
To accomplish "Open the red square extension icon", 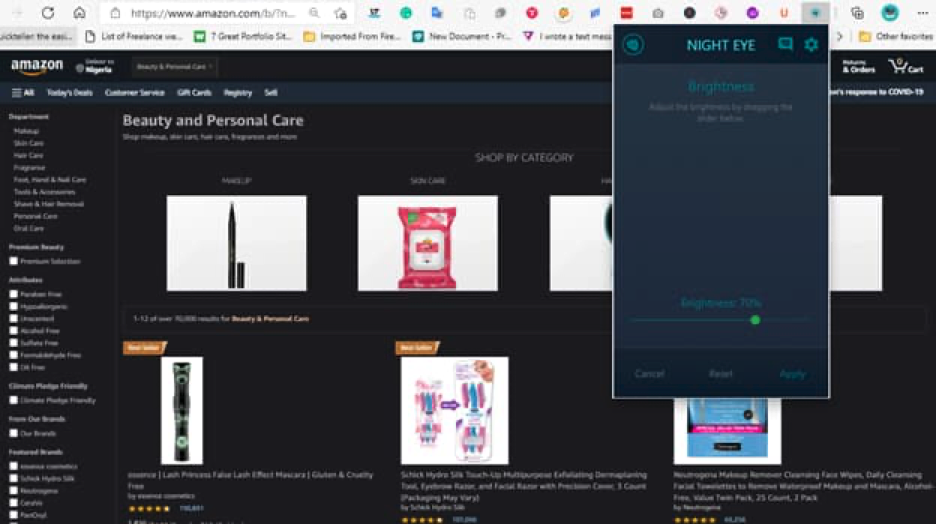I will [x=626, y=13].
